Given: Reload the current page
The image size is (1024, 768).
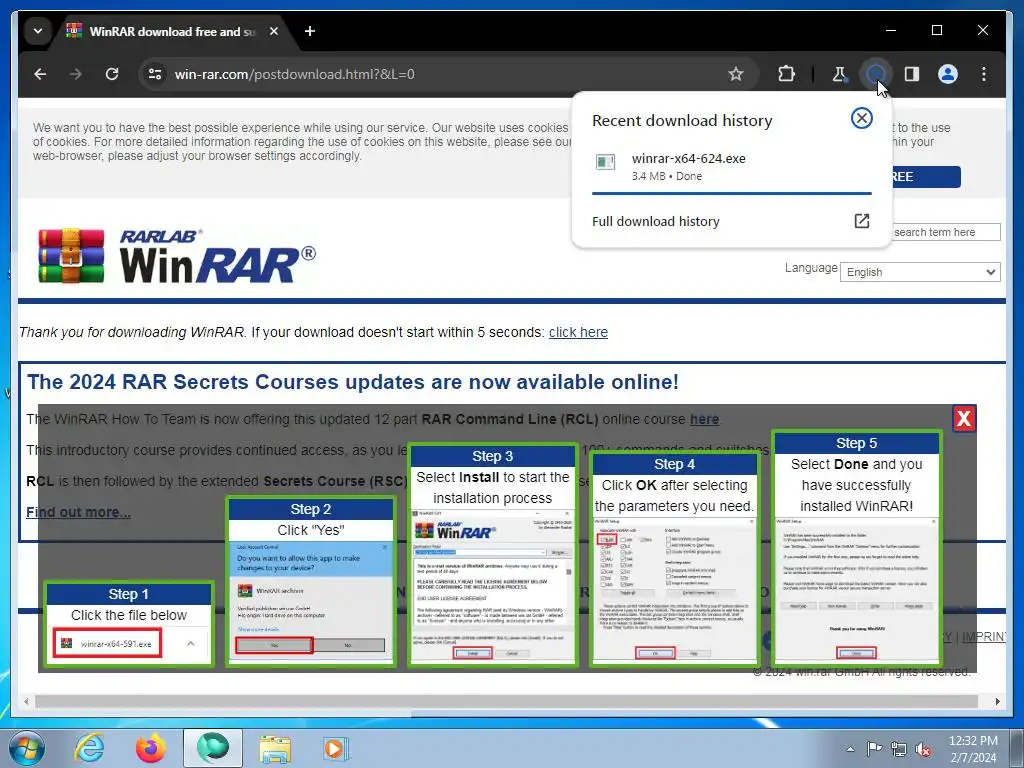Looking at the screenshot, I should click(112, 74).
